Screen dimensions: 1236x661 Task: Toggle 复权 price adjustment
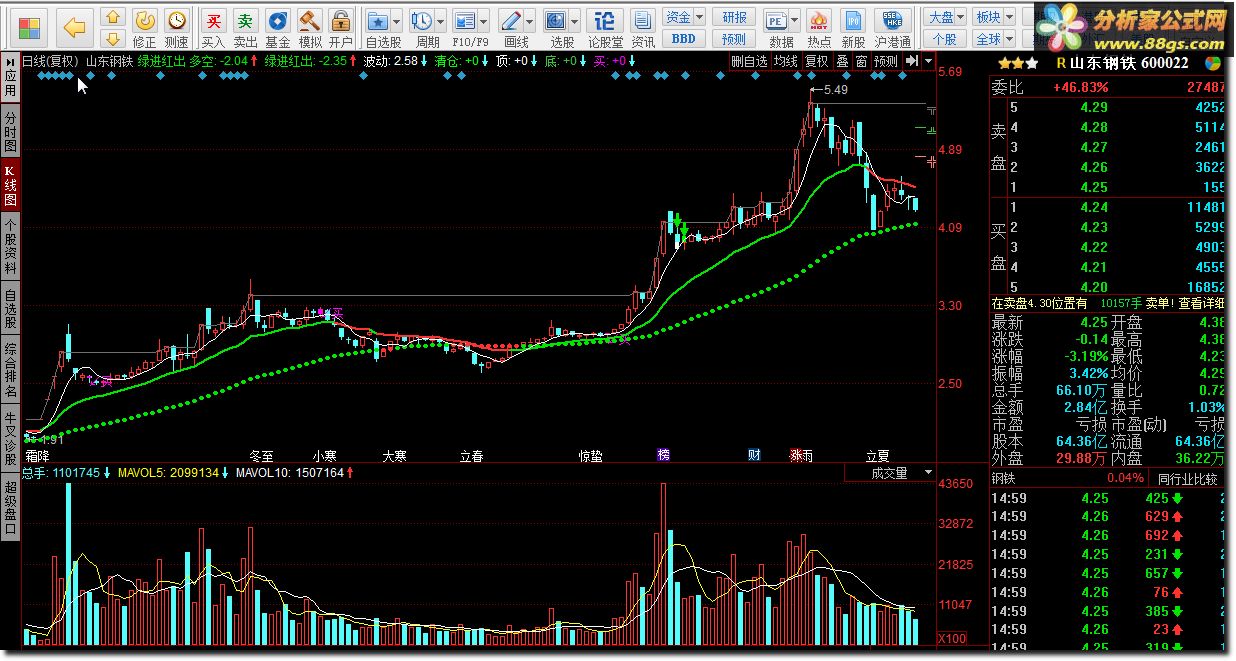[x=816, y=61]
